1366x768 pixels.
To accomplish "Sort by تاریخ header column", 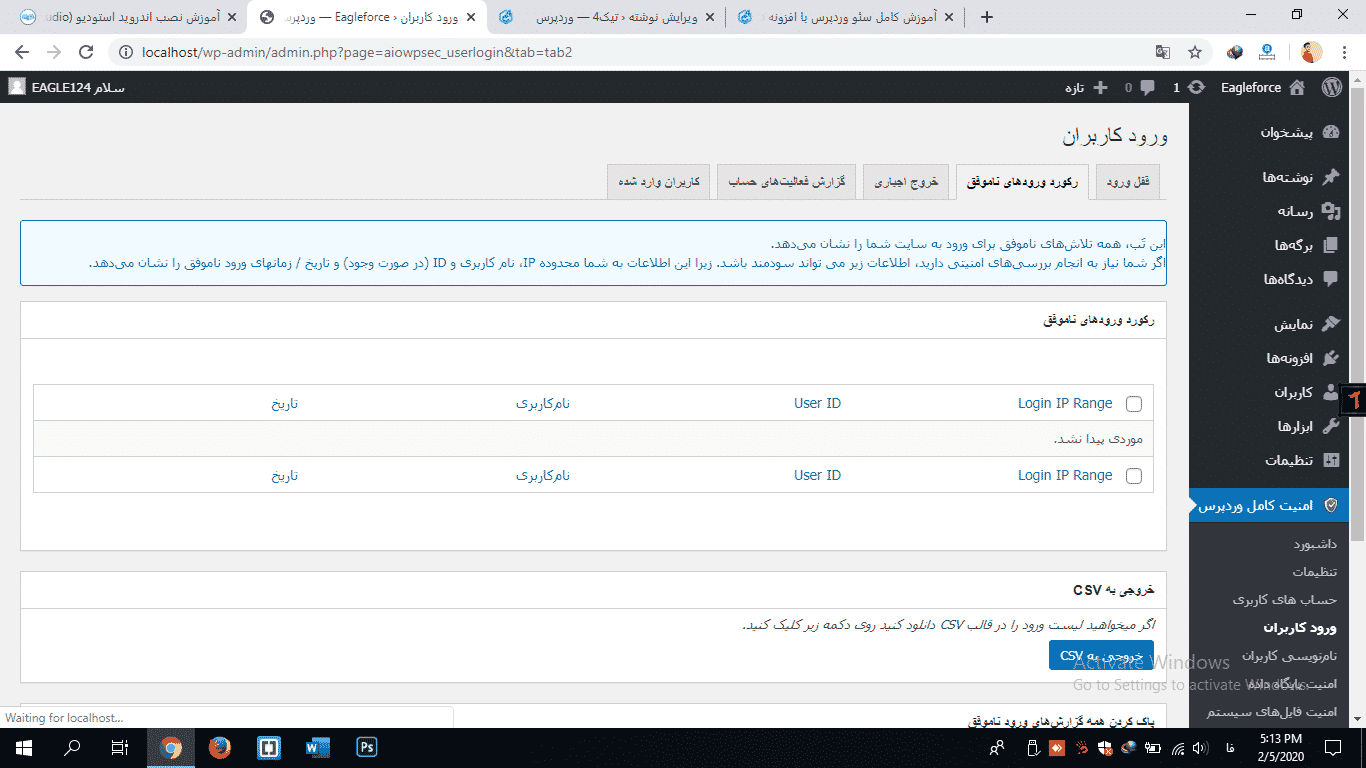I will [284, 403].
